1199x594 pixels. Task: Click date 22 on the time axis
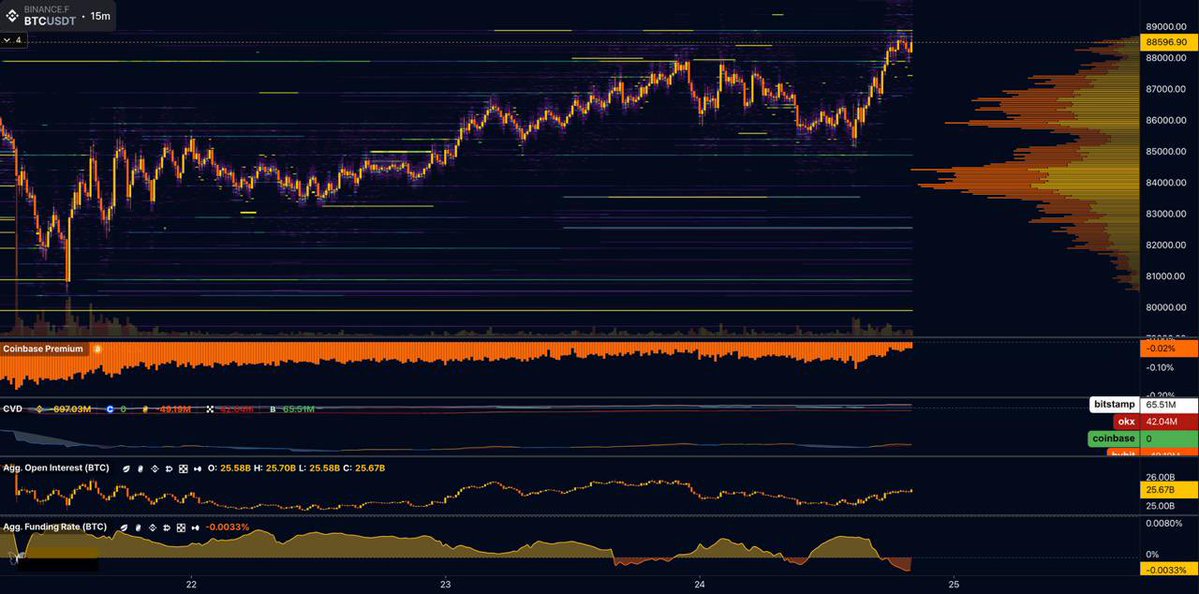pyautogui.click(x=192, y=584)
